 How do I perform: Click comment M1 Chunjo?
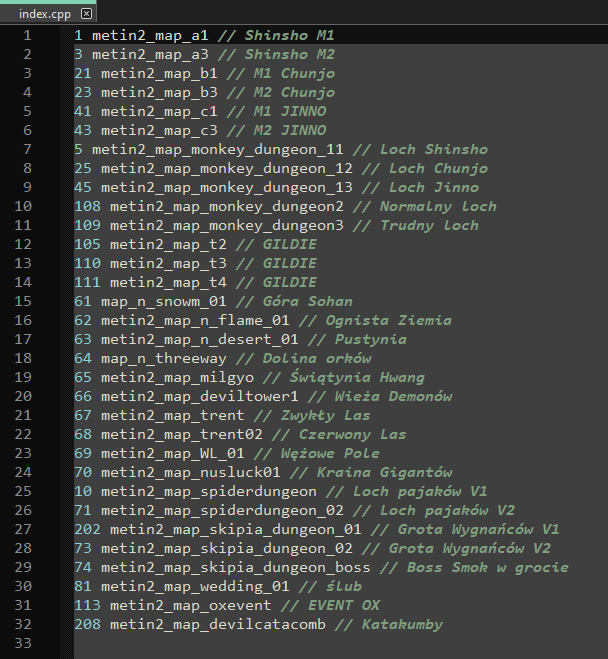coord(294,74)
